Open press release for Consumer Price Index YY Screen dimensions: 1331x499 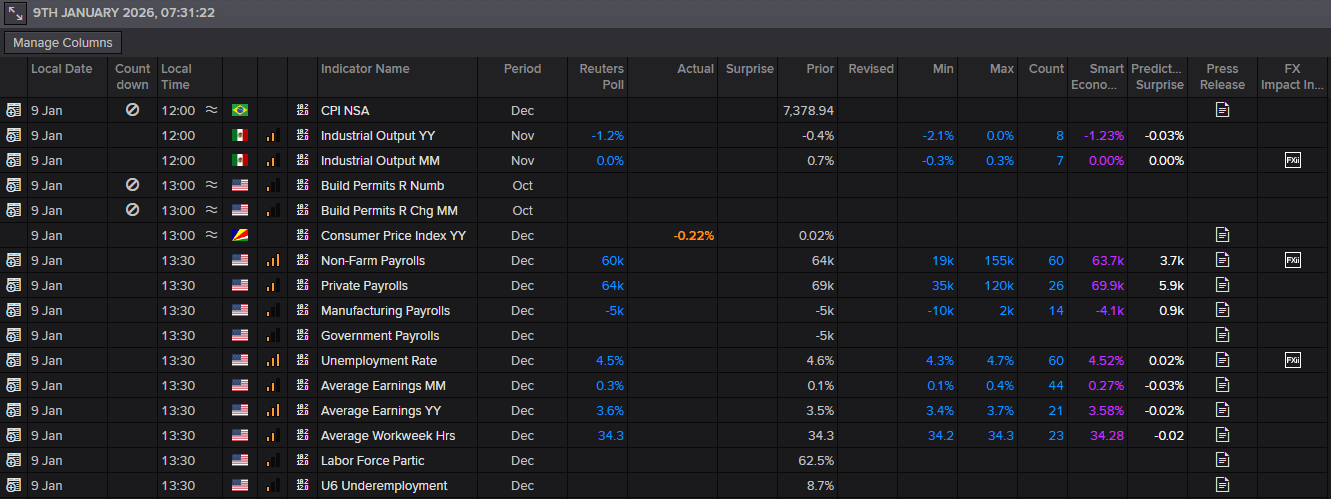[1222, 235]
